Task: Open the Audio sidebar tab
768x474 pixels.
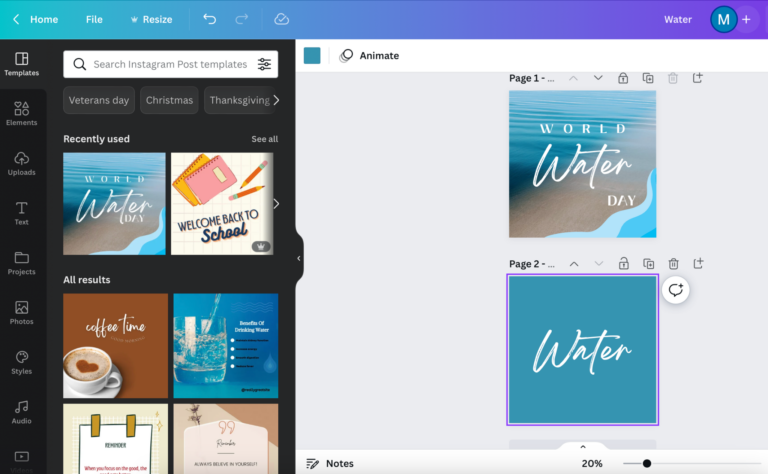Action: [22, 412]
